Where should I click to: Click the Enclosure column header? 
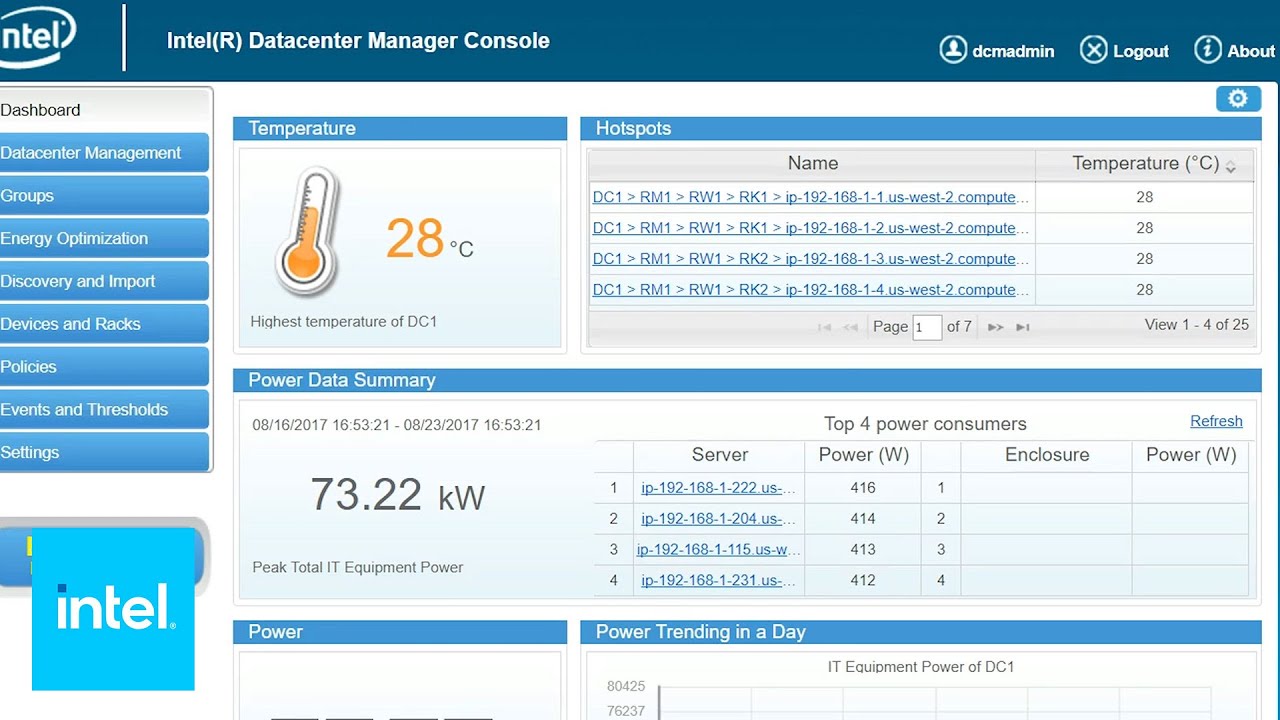[1046, 455]
